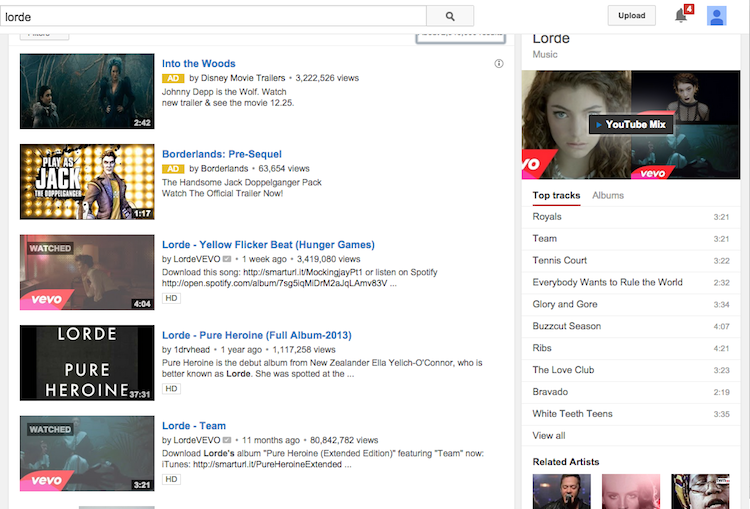
Task: Click the HD badge under Pure Heroine album
Action: coord(171,388)
